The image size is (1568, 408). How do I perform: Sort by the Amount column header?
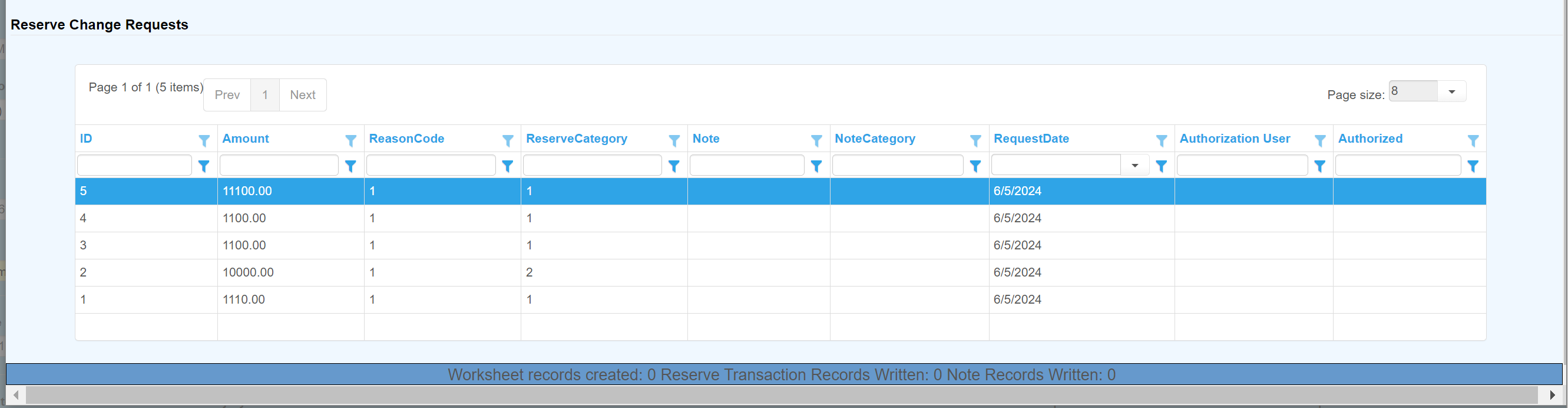click(245, 139)
